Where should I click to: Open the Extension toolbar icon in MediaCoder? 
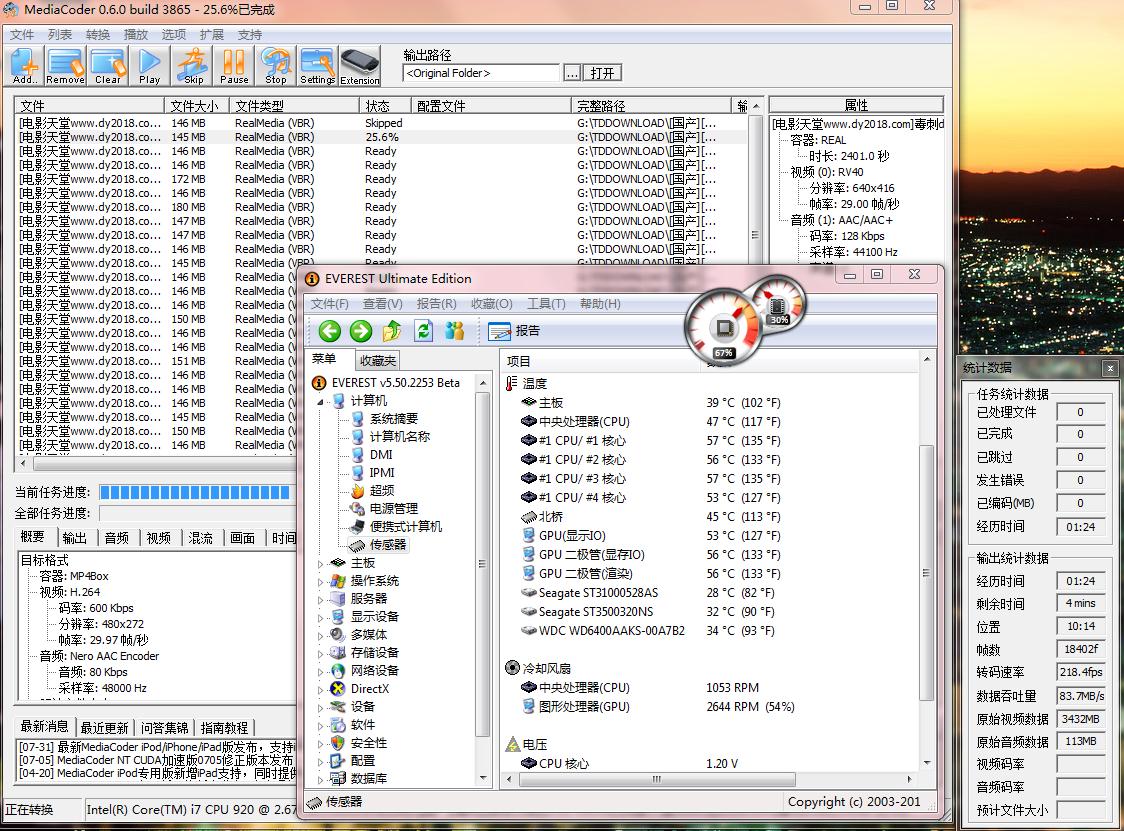(x=360, y=66)
